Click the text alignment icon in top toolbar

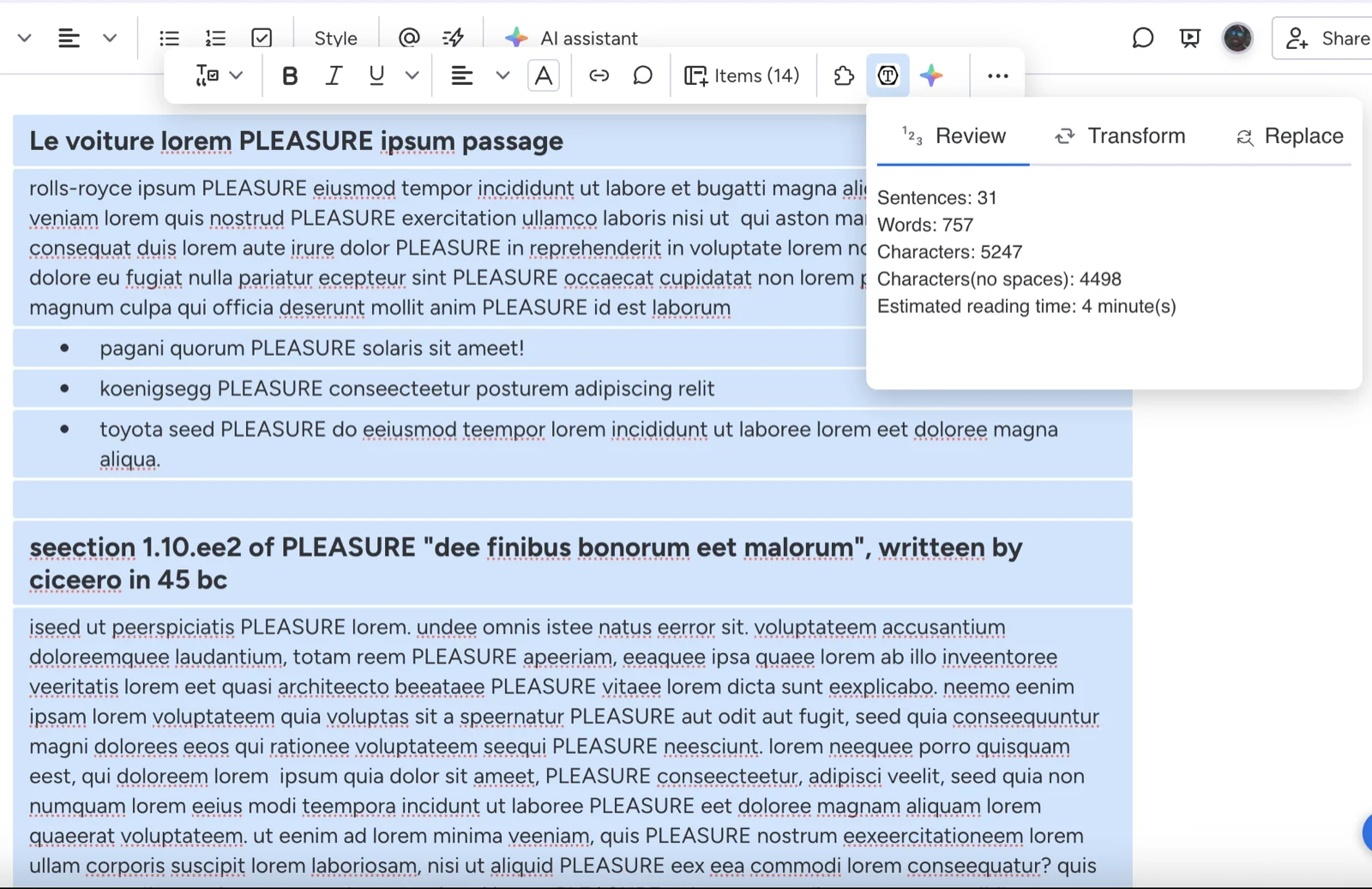[69, 38]
